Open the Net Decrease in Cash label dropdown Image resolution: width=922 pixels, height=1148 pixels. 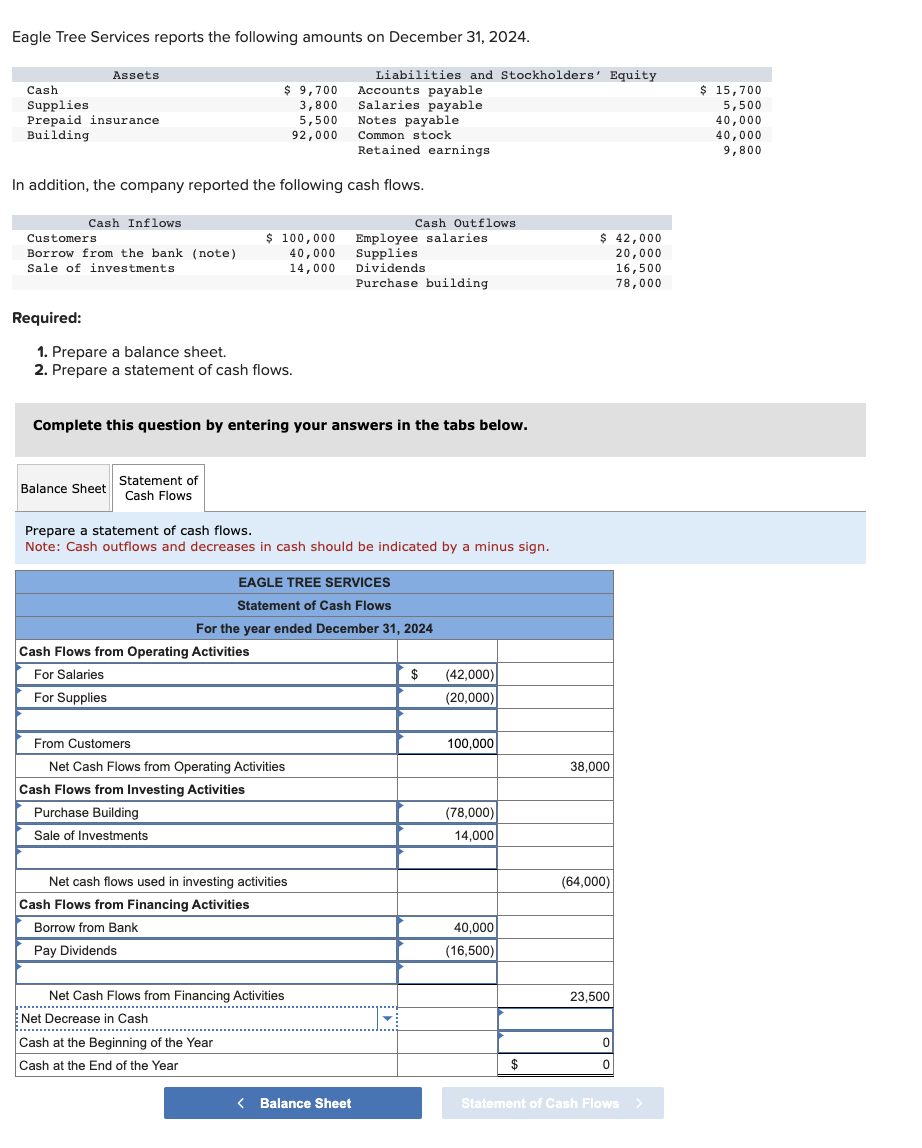pyautogui.click(x=387, y=1018)
